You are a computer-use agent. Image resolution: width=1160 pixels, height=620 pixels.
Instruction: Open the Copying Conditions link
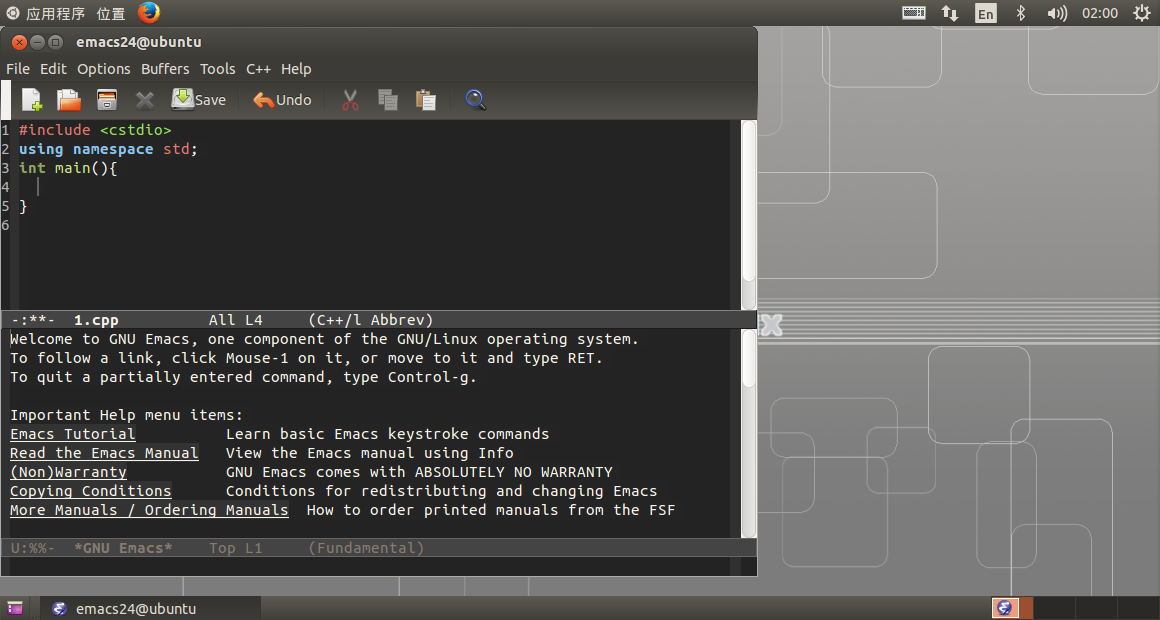tap(90, 491)
